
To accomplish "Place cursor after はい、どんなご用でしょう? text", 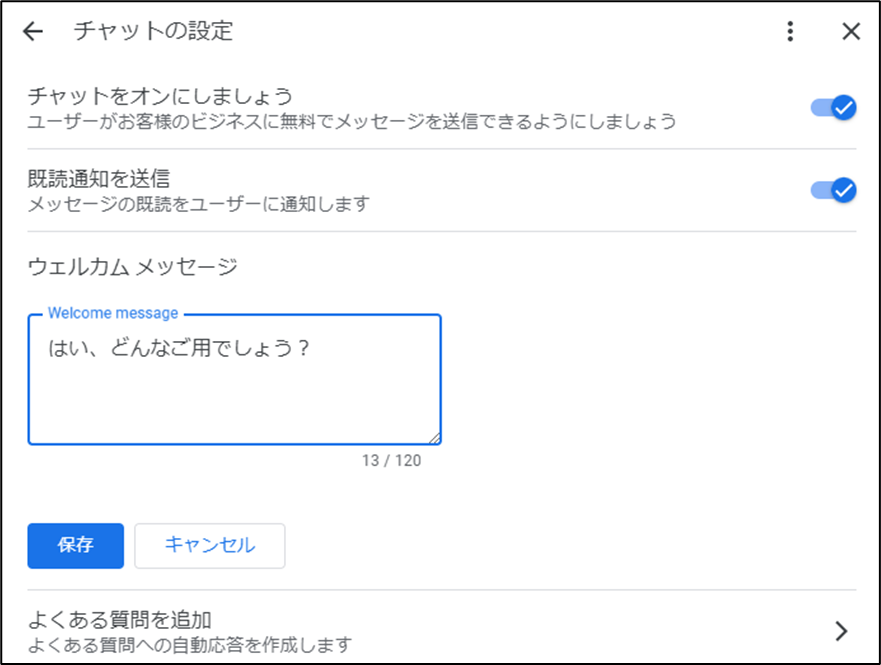I will [314, 348].
